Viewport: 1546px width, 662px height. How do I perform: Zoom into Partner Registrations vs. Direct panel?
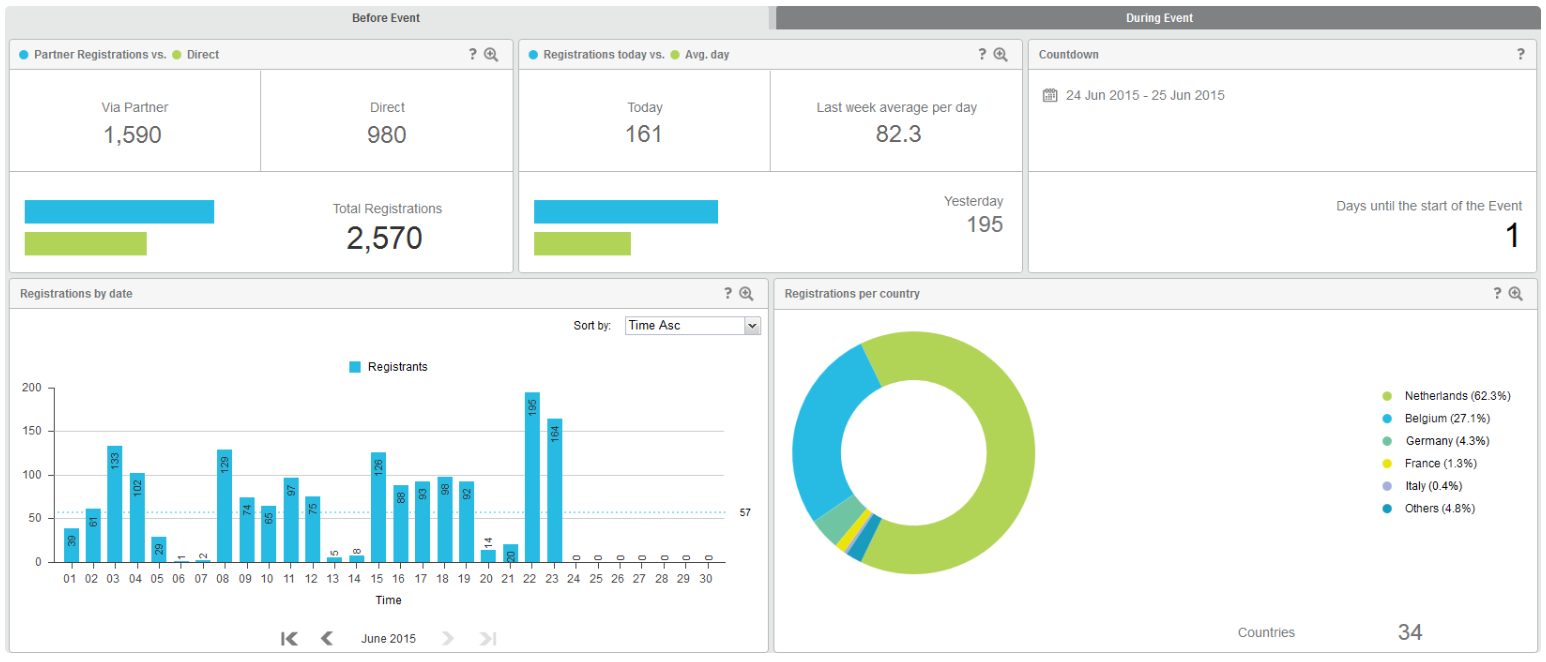(x=491, y=55)
